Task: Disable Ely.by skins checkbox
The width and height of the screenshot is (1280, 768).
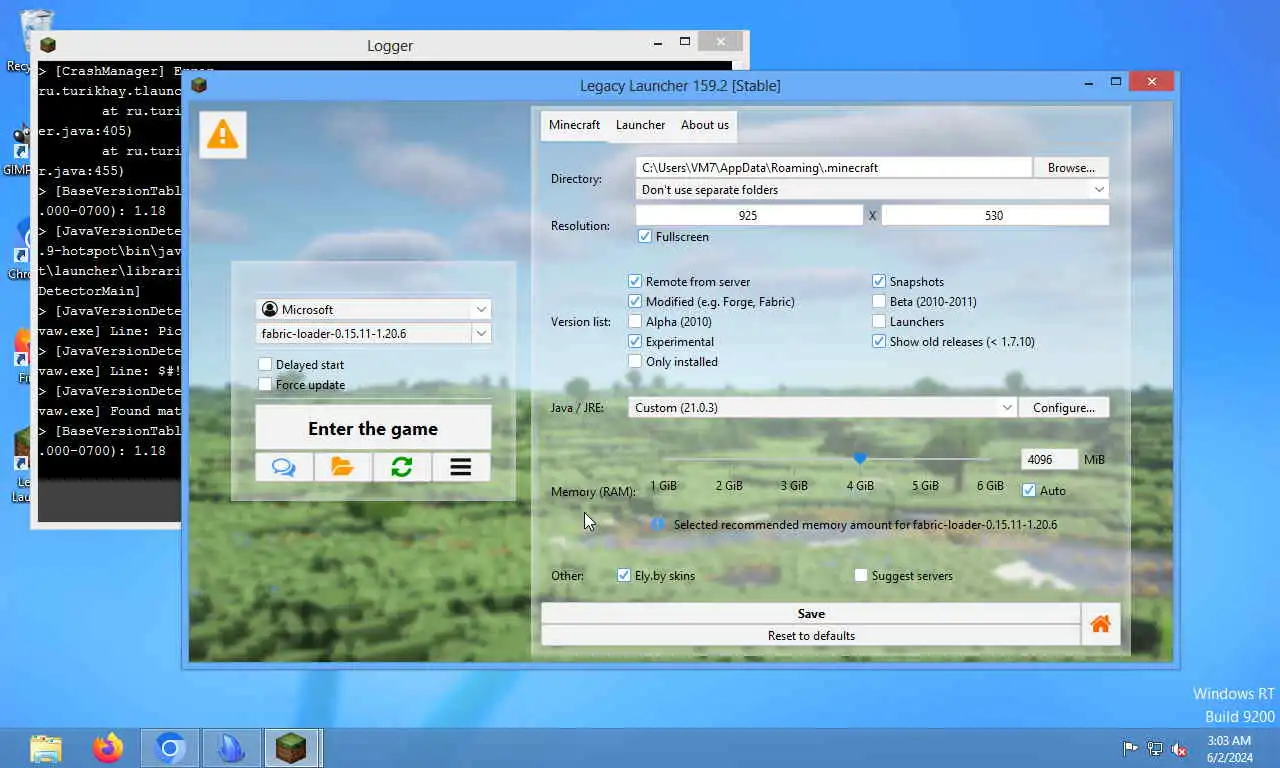Action: (x=624, y=576)
